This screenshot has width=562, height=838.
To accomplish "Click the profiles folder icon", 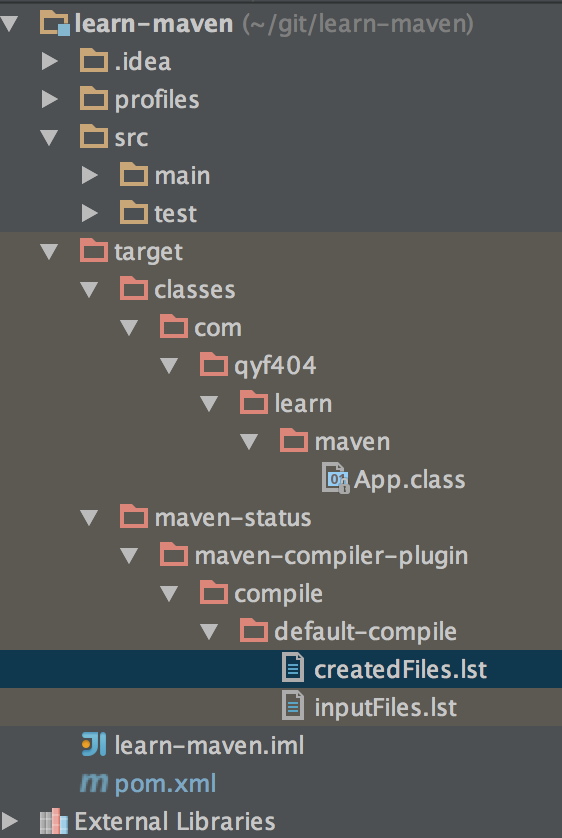I will (94, 98).
